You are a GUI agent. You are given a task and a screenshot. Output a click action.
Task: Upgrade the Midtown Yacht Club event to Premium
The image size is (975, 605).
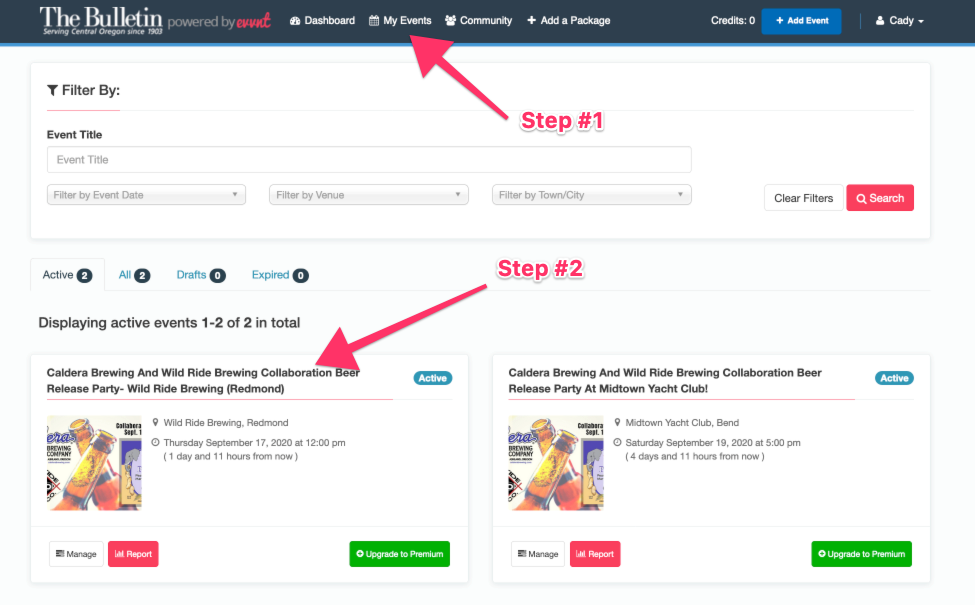(x=861, y=554)
